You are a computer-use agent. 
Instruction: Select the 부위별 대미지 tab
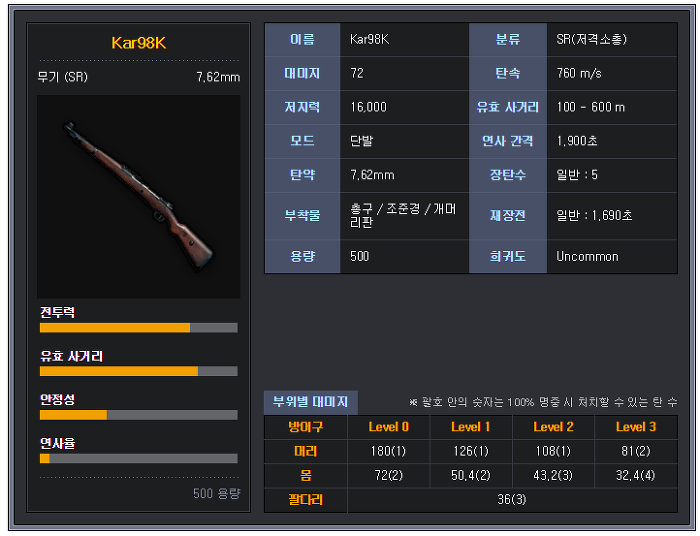(x=310, y=402)
